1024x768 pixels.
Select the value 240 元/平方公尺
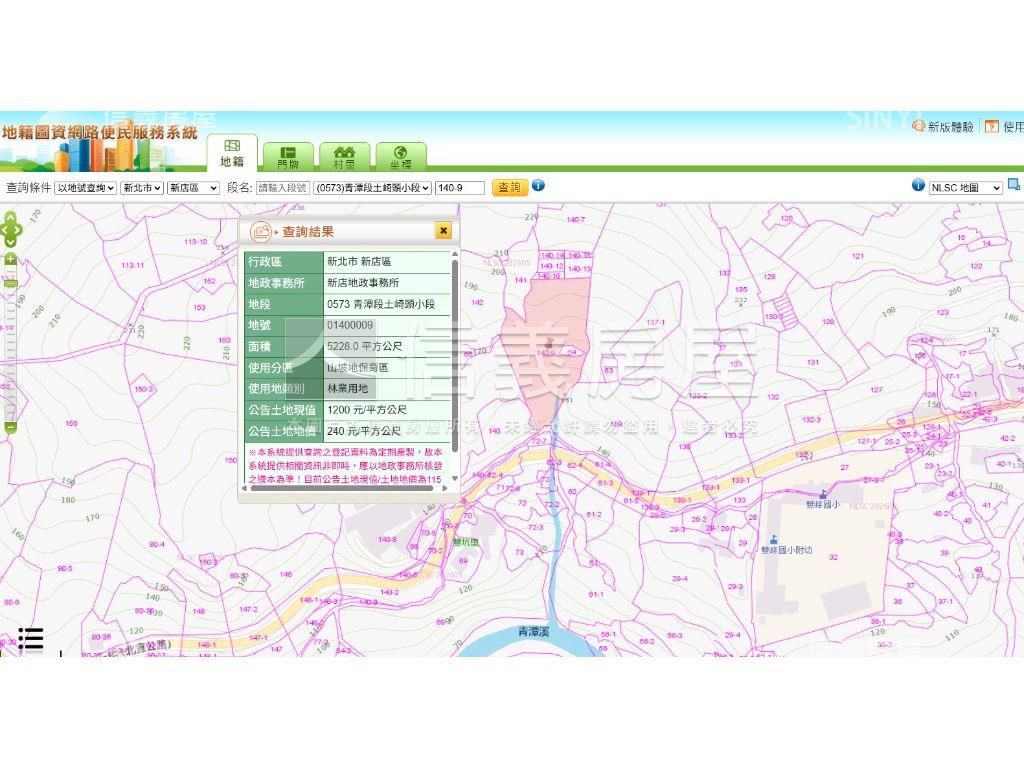coord(364,431)
